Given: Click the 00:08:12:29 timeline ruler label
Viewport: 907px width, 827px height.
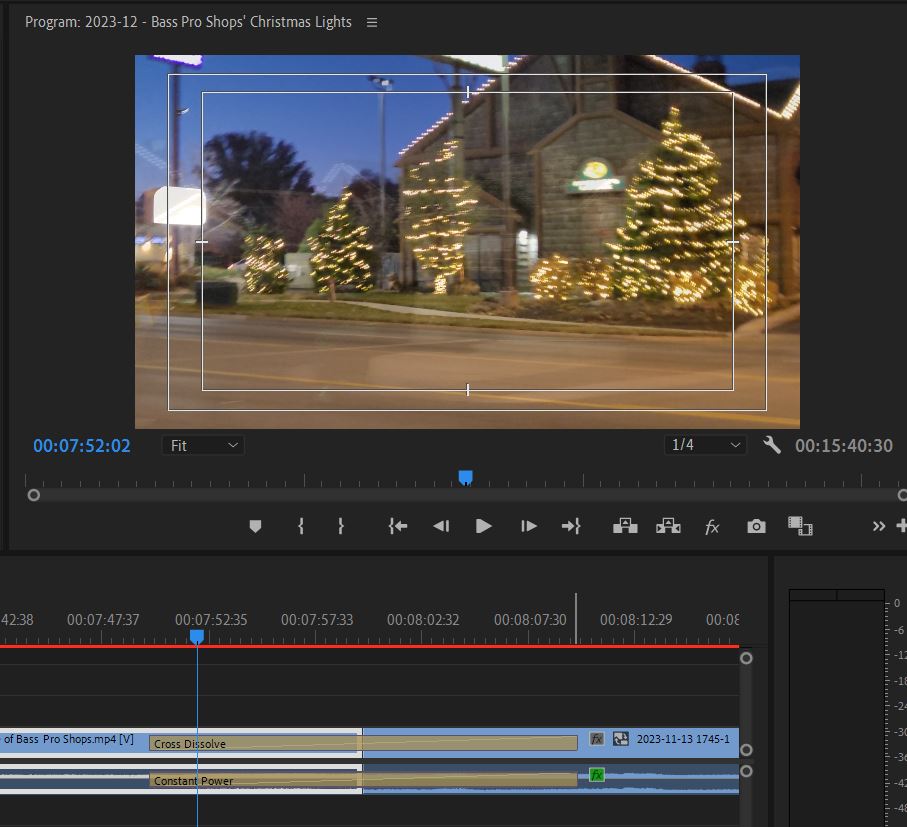Looking at the screenshot, I should tap(636, 620).
